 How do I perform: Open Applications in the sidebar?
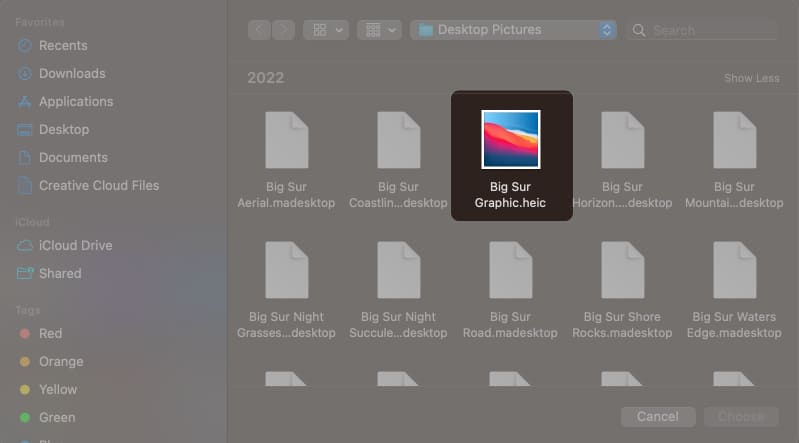point(76,102)
